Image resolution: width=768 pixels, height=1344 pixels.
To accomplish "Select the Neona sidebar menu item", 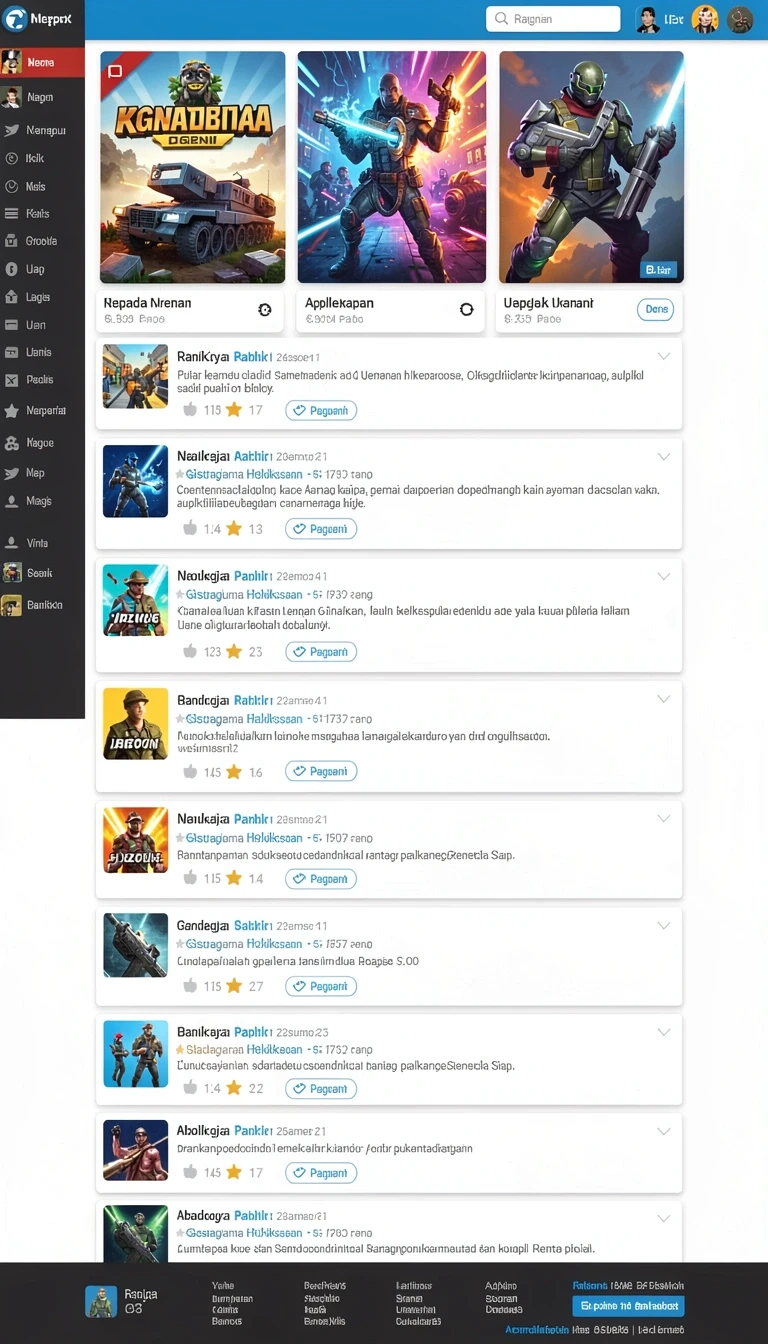I will point(42,62).
